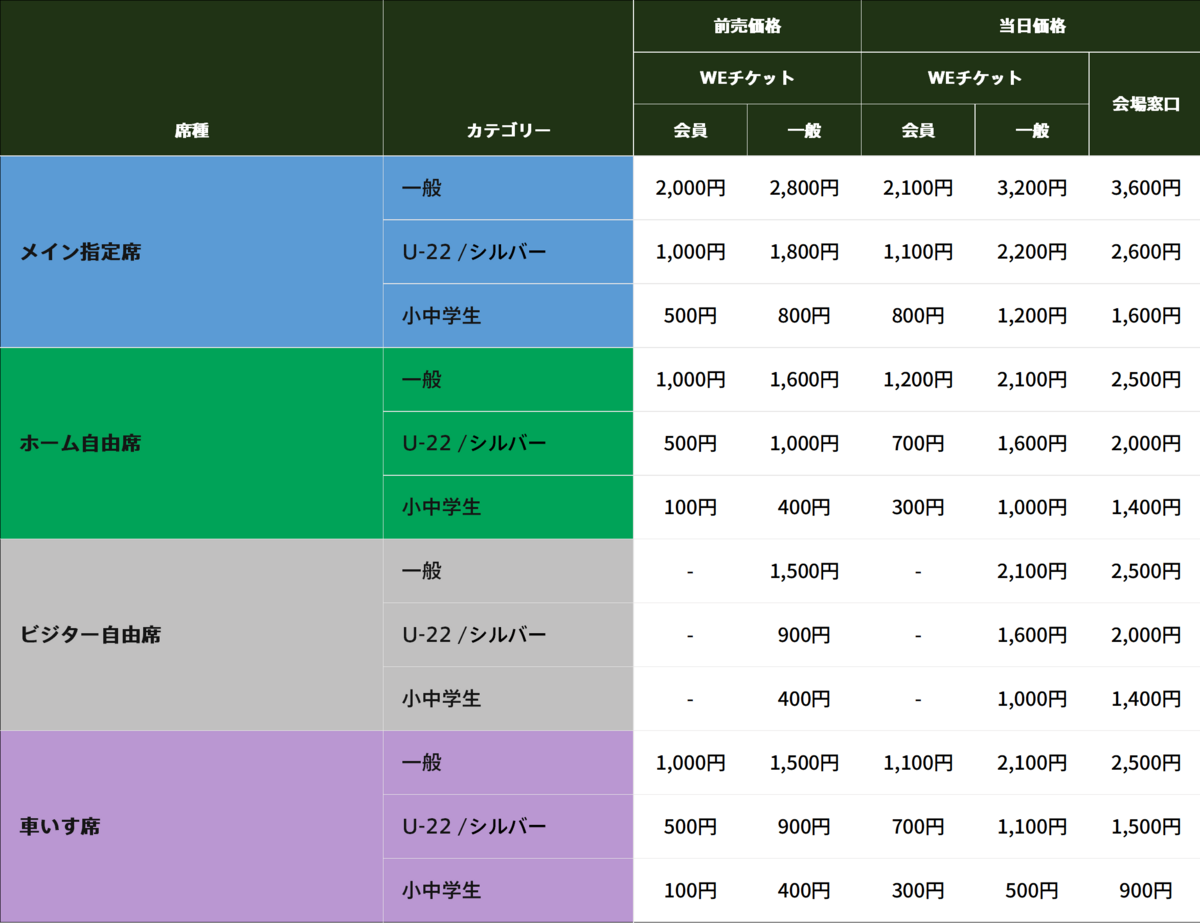Viewport: 1200px width, 923px height.
Task: Click the 当日価格 column header
Action: 1030,26
